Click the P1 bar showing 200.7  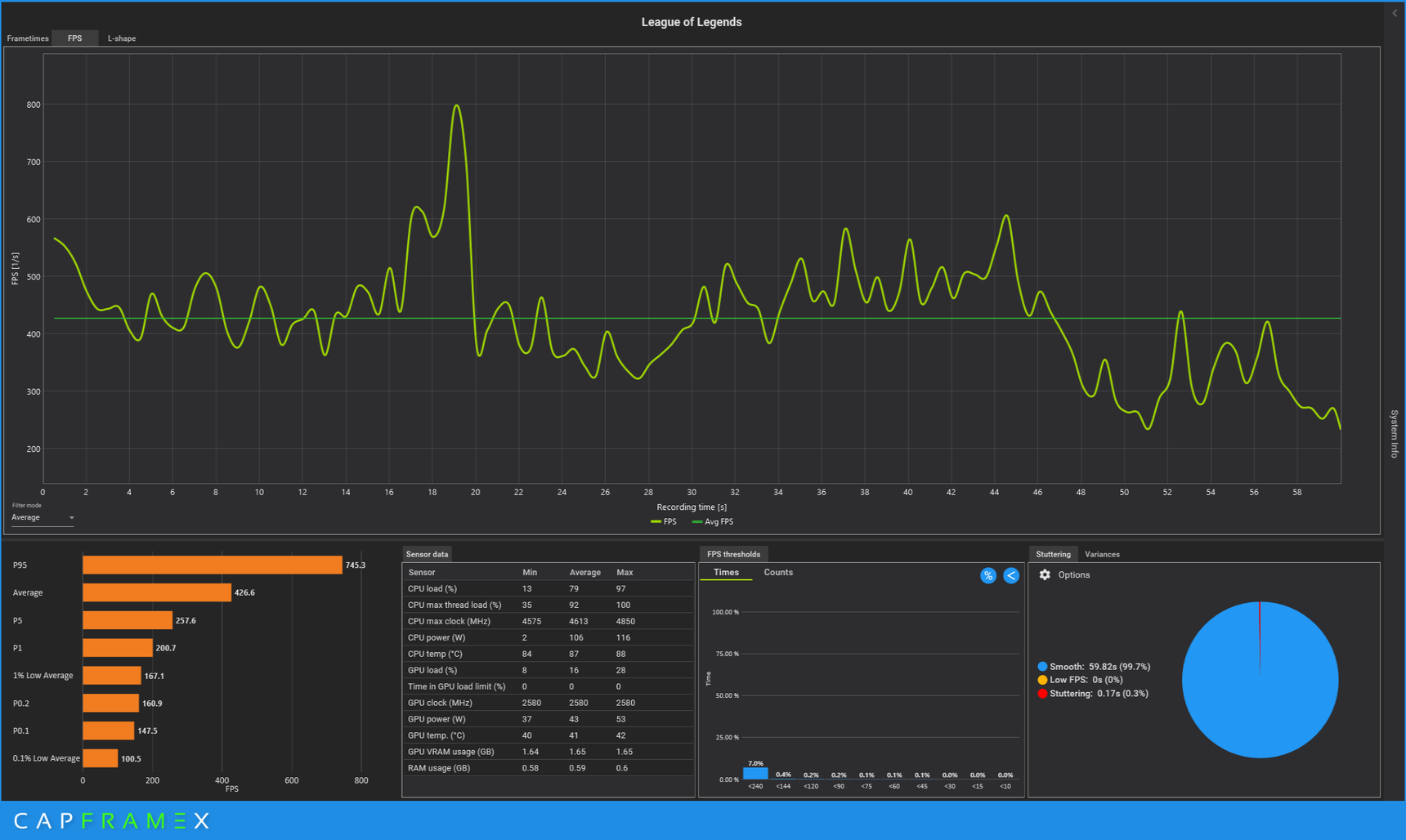tap(118, 648)
